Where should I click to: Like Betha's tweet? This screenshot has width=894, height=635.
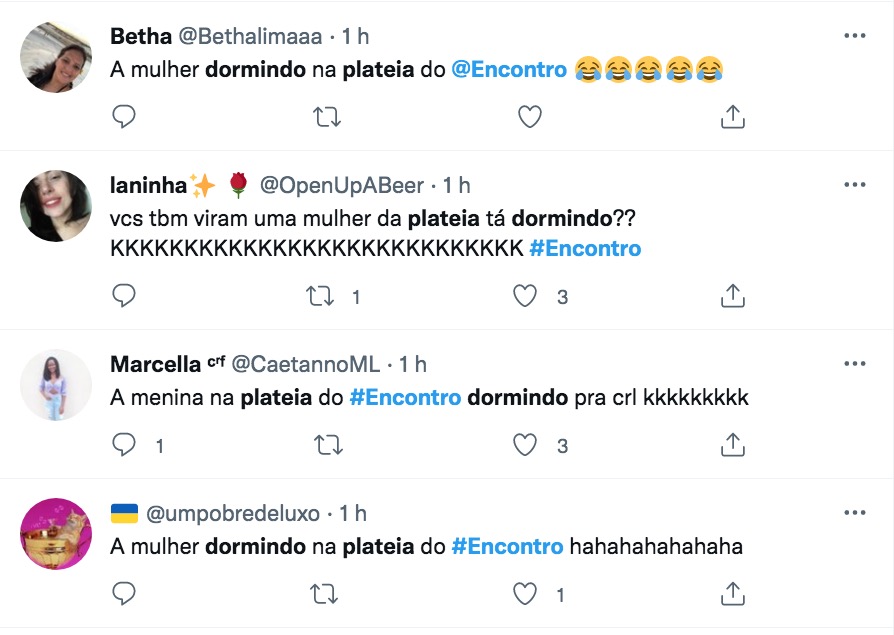(x=529, y=117)
